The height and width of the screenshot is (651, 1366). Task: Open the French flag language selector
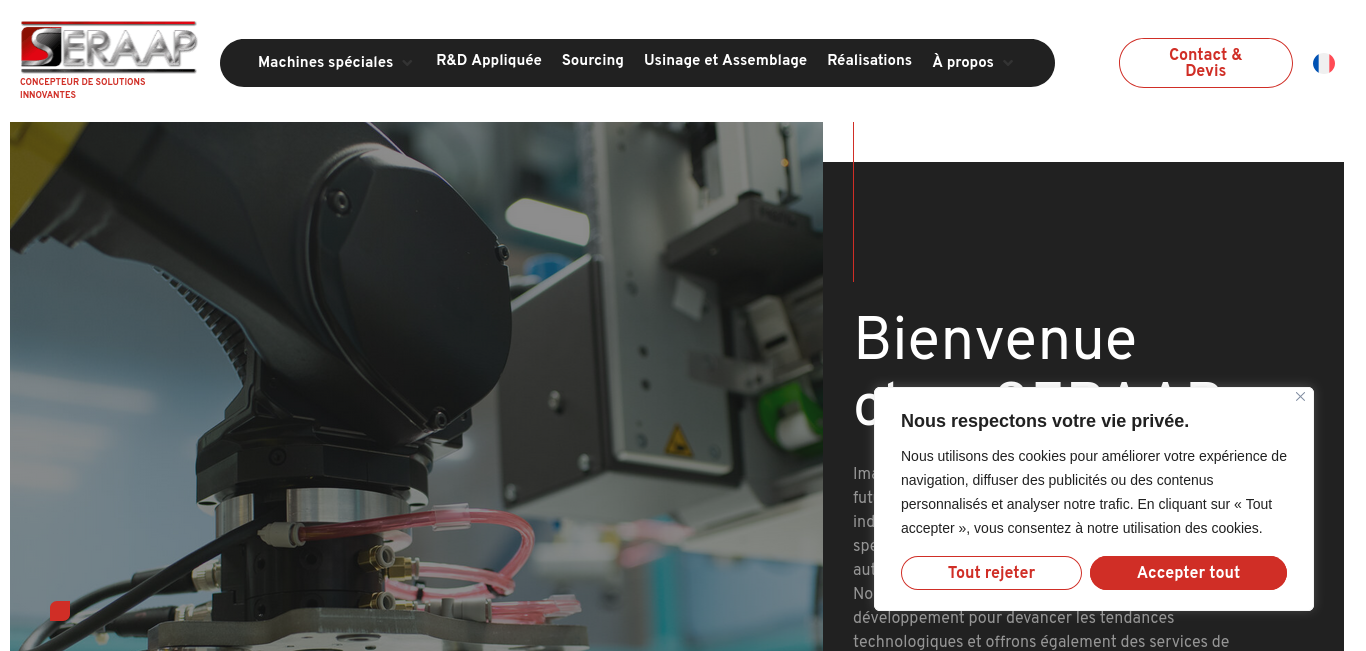point(1323,63)
